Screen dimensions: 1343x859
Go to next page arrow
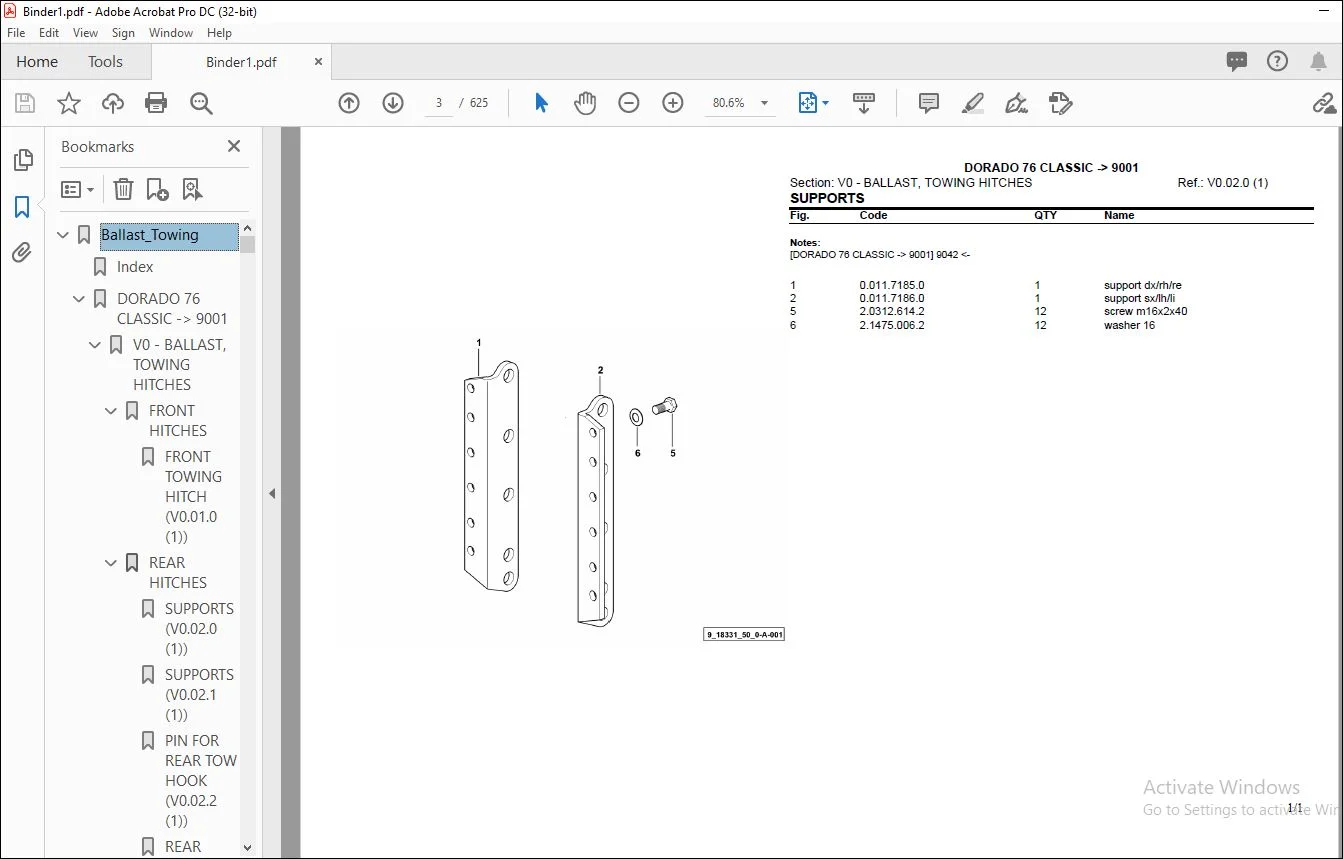point(393,103)
